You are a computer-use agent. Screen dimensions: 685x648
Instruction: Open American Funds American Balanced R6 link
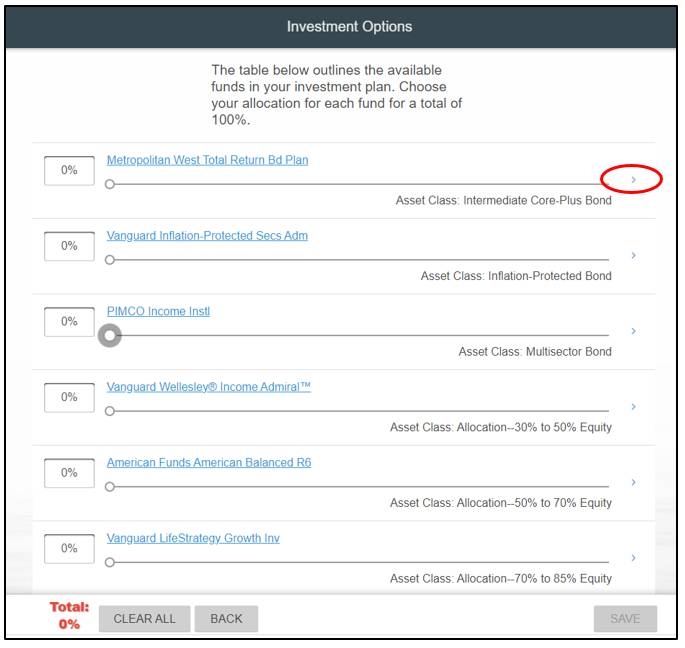click(207, 463)
